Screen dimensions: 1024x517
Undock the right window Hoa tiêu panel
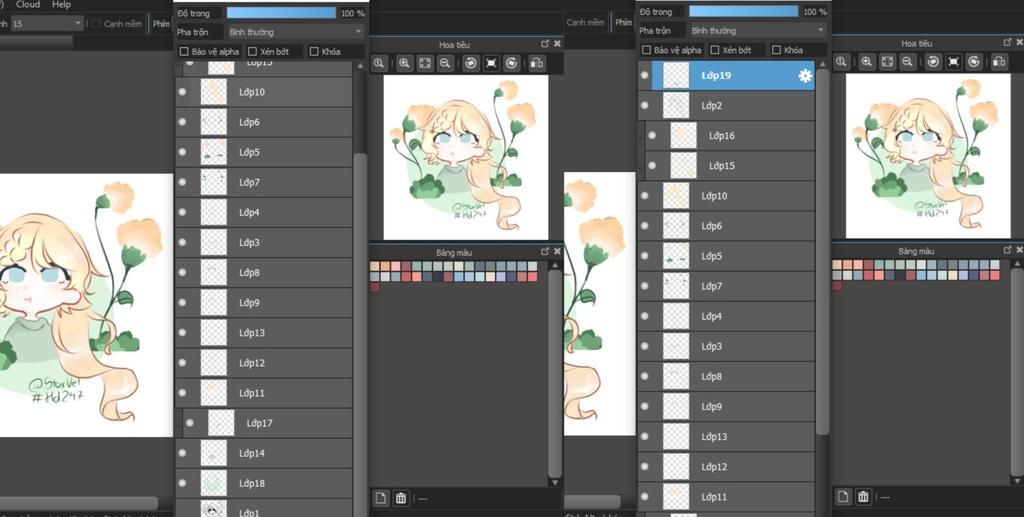[x=1008, y=42]
